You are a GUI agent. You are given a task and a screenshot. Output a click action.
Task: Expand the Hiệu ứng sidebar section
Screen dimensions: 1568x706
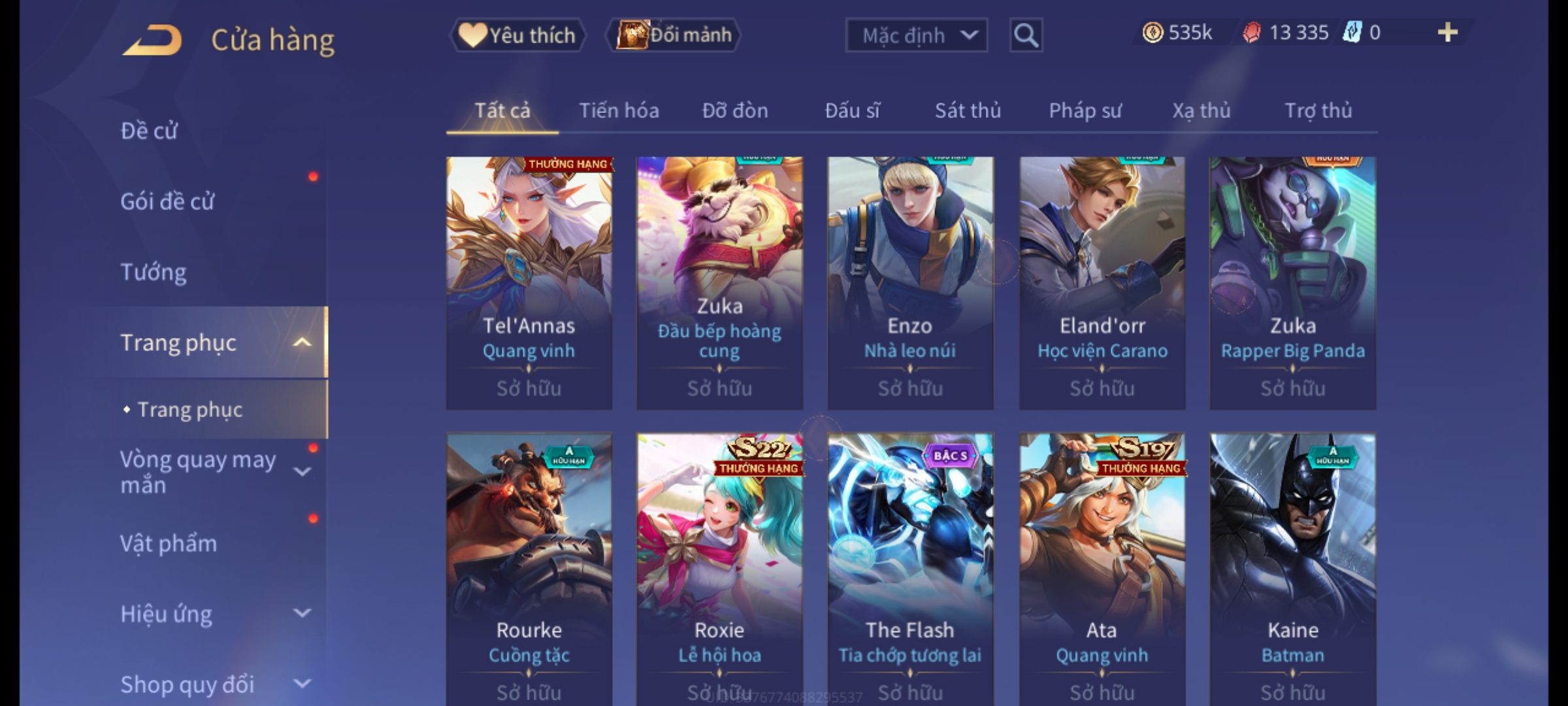302,613
